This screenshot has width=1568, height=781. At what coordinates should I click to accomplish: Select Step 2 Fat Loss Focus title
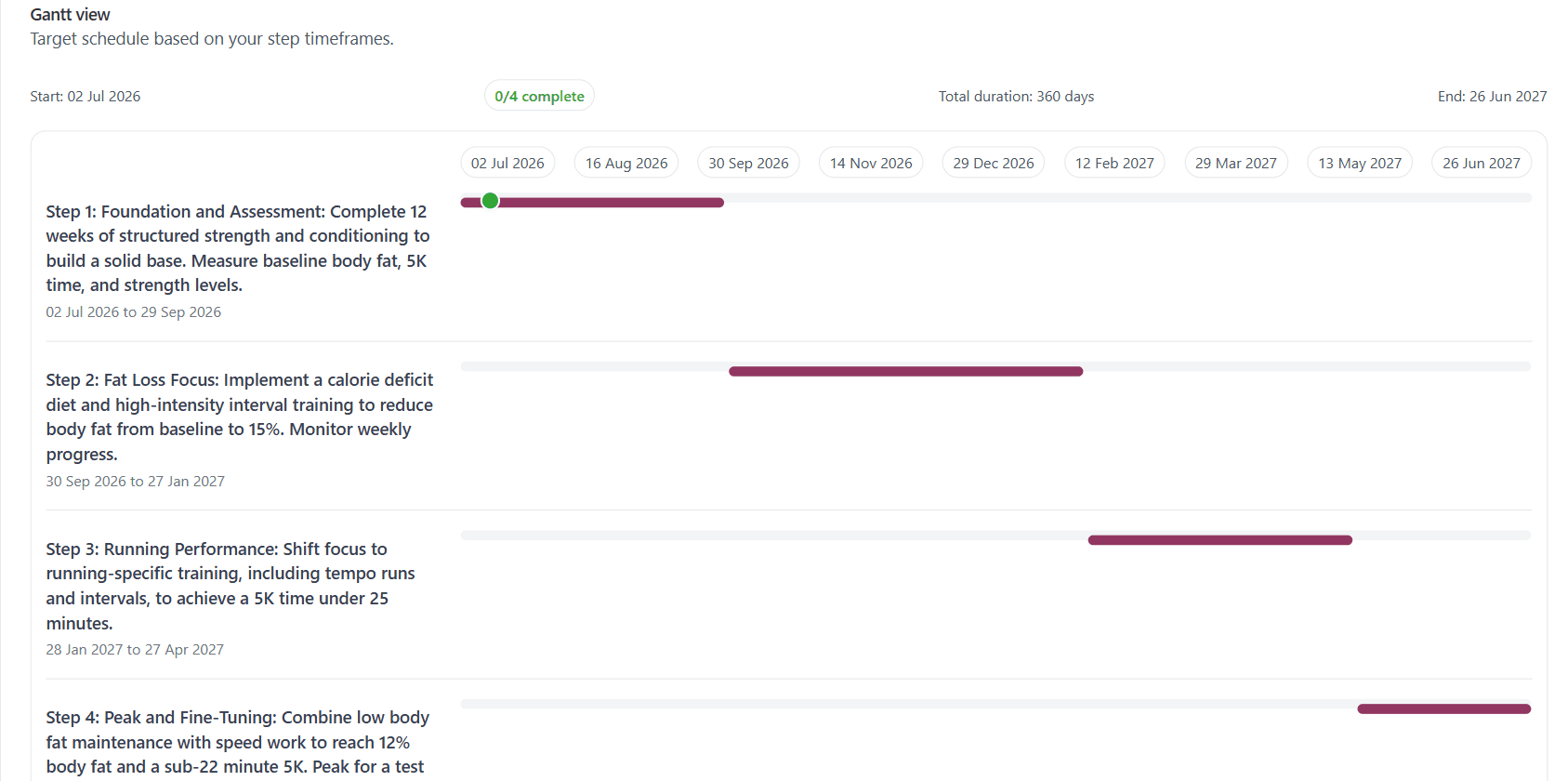pos(240,417)
